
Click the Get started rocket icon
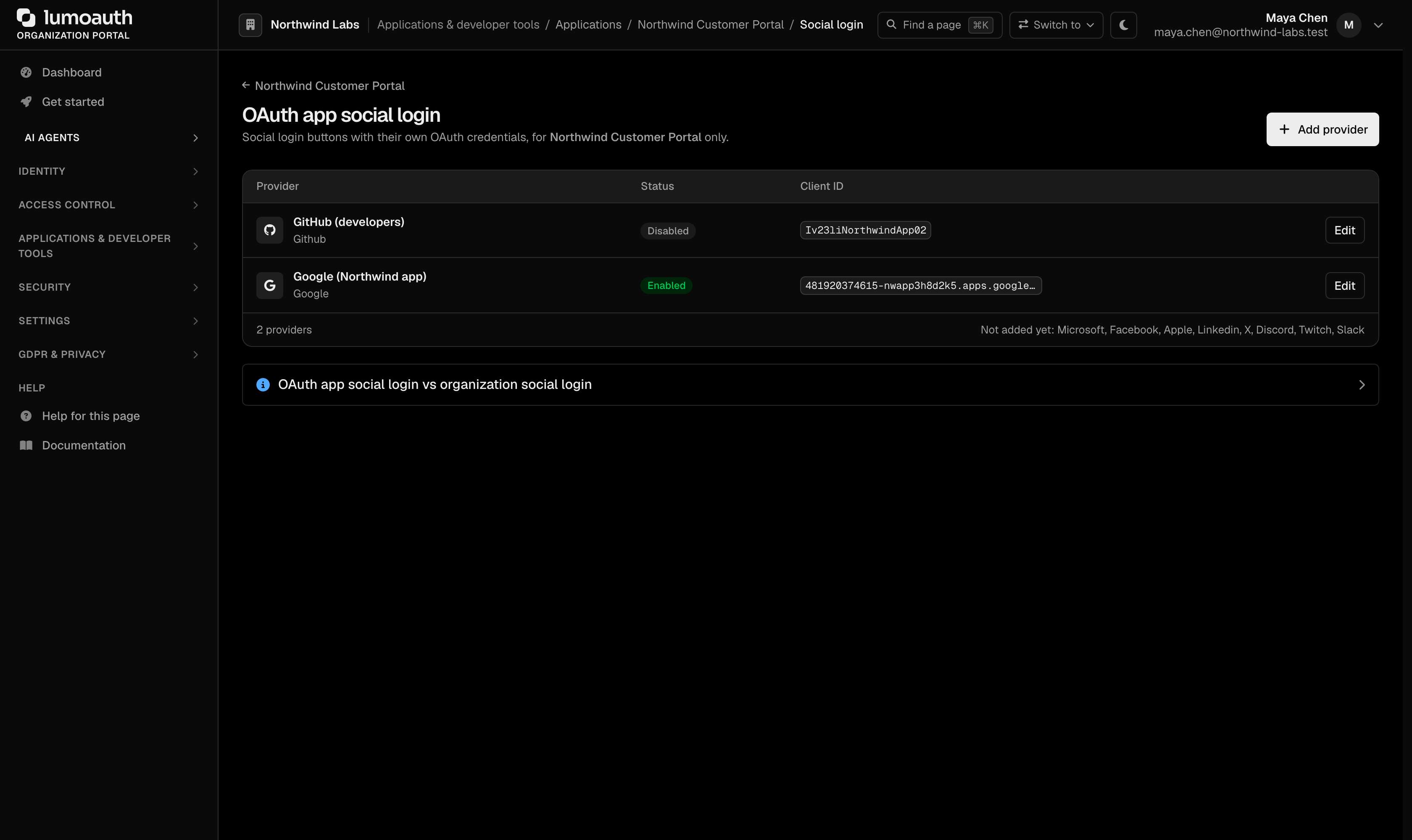coord(26,102)
